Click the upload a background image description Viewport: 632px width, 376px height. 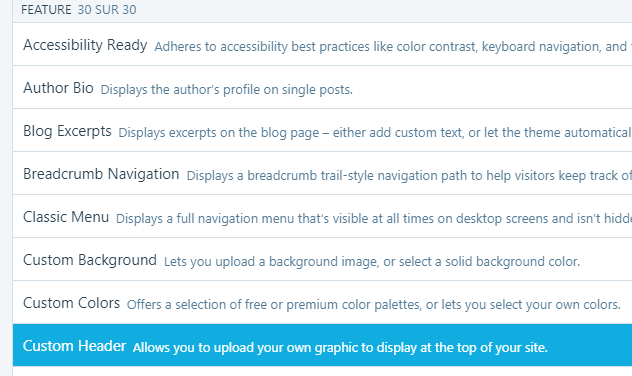pyautogui.click(x=372, y=262)
